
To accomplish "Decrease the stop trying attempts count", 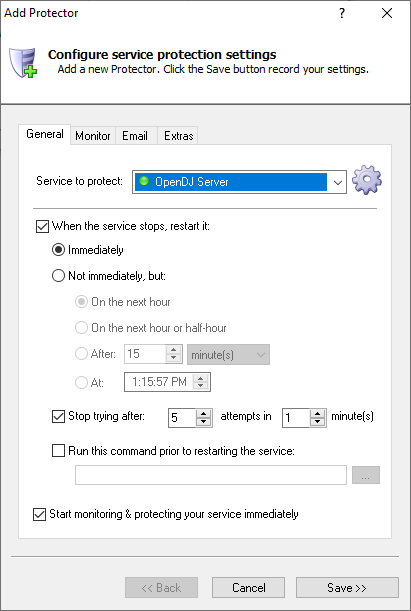I will tap(203, 422).
